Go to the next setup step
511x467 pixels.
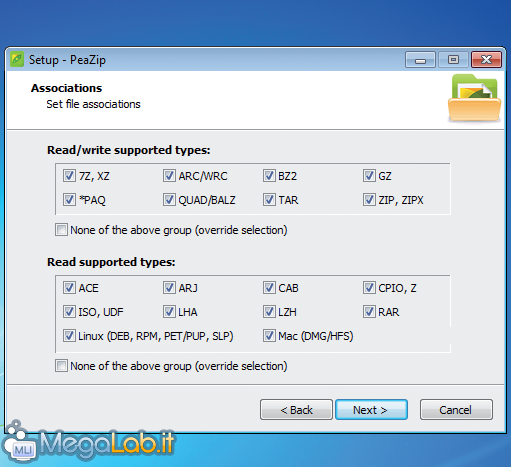point(371,410)
